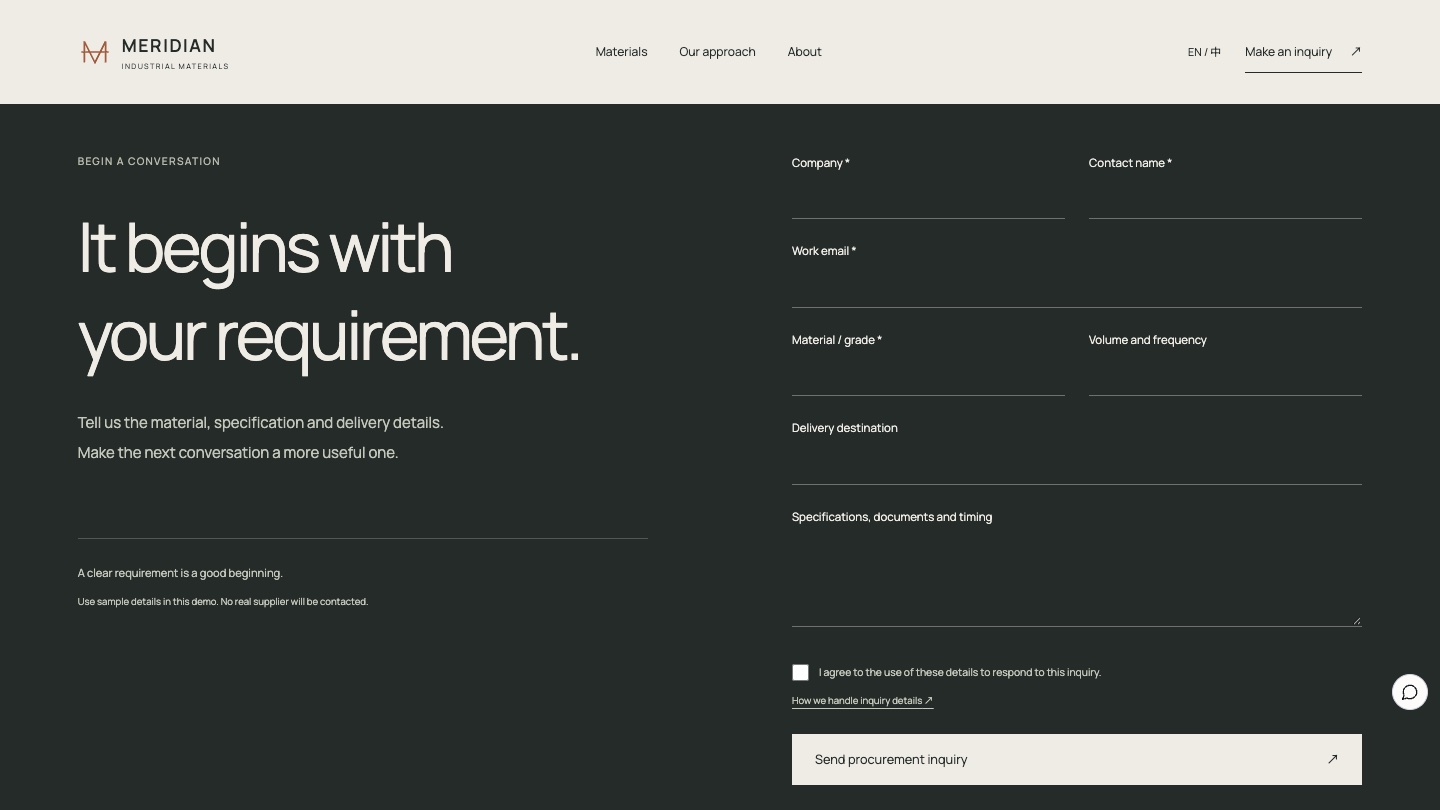Click 'A clear requirement is a good beginning.'

(x=180, y=573)
